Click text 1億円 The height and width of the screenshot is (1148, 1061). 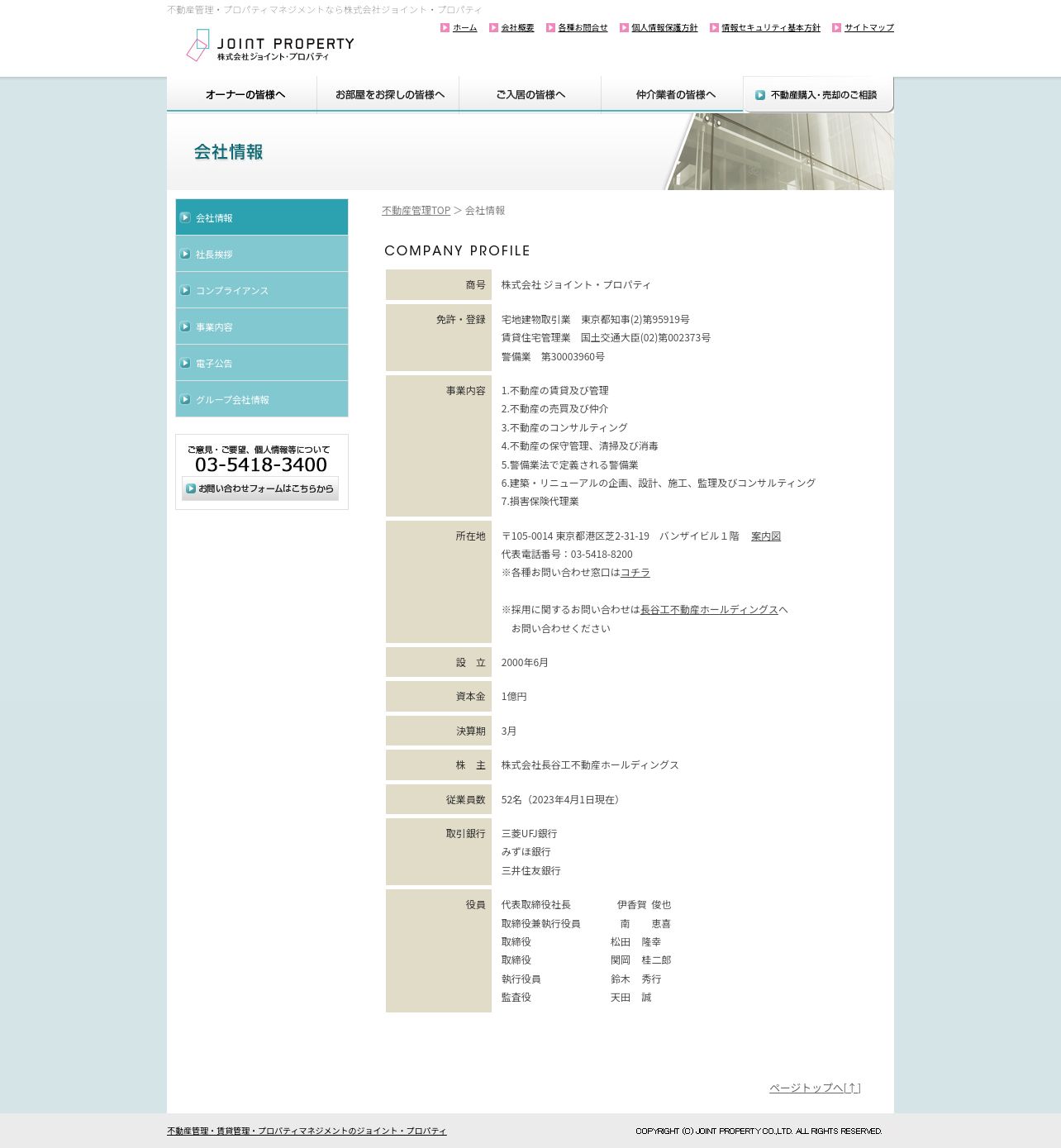click(x=514, y=697)
